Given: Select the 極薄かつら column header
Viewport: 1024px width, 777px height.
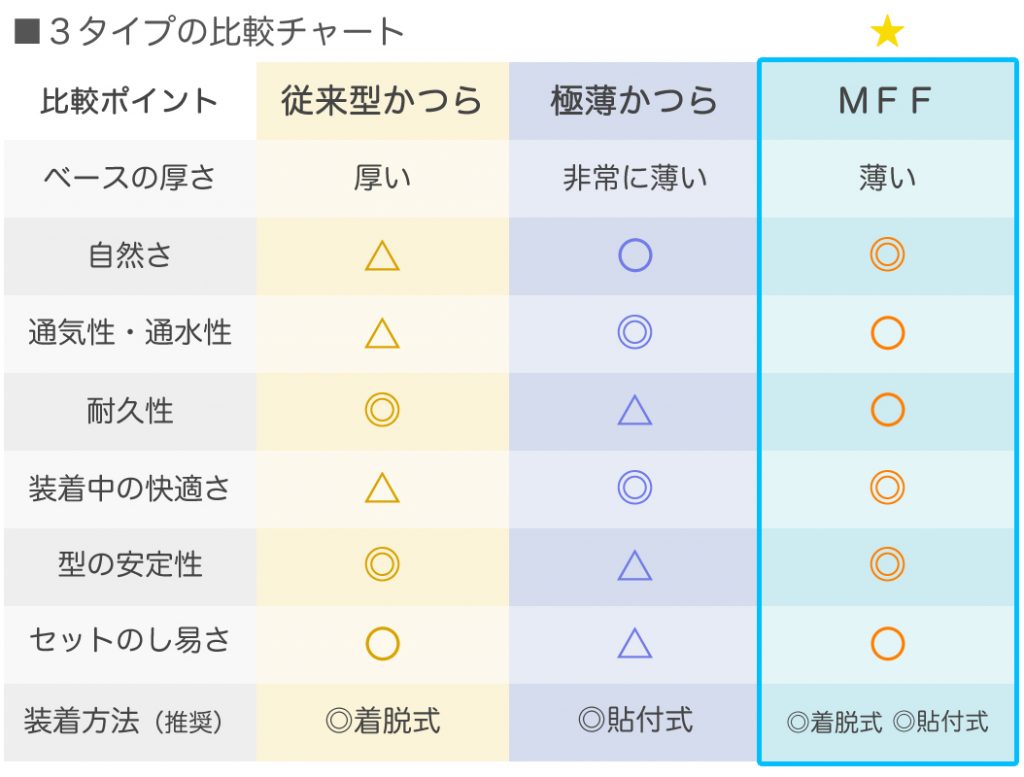Looking at the screenshot, I should click(x=635, y=101).
